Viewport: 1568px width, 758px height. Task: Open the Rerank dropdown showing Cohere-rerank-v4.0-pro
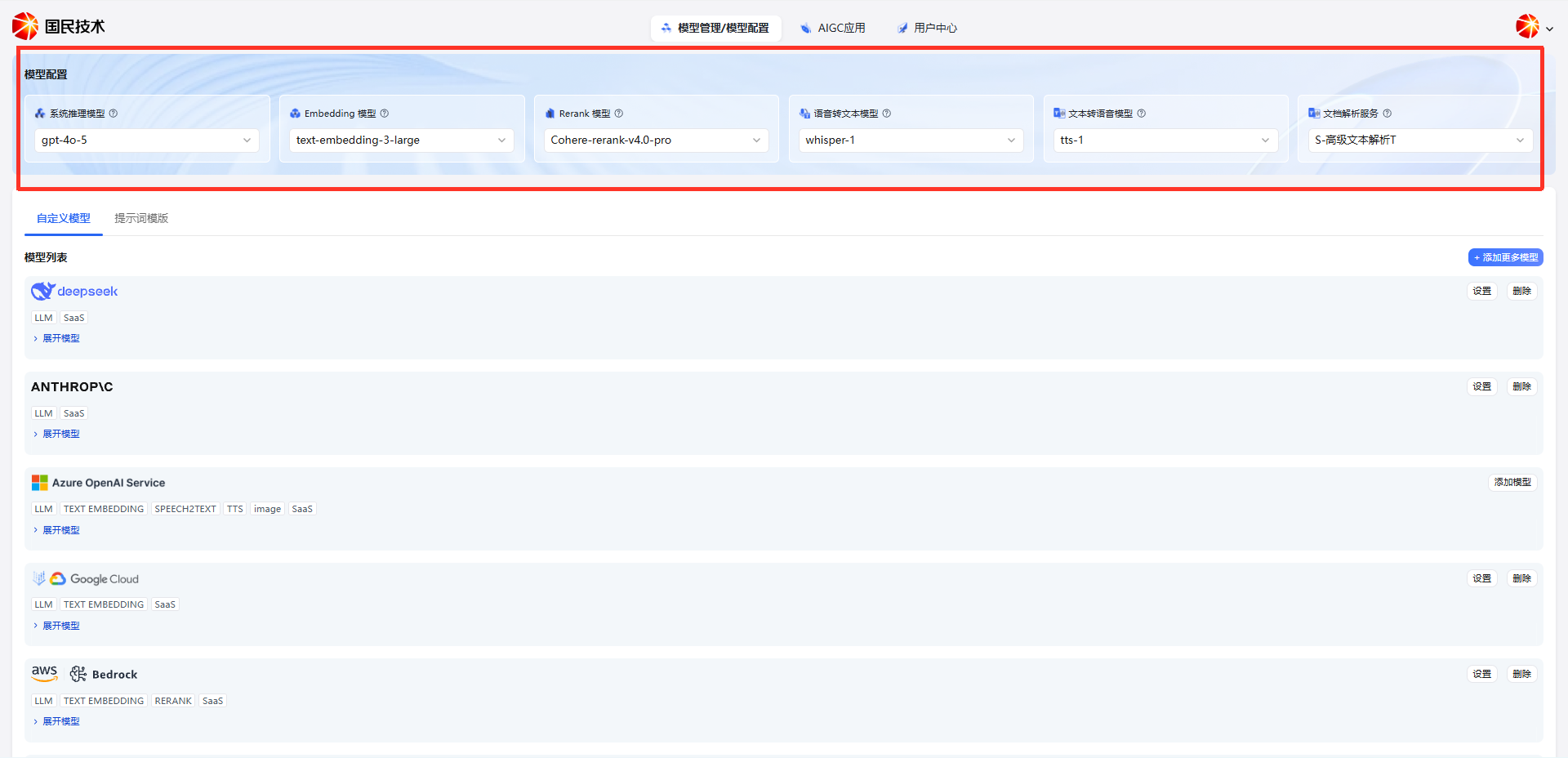[657, 140]
